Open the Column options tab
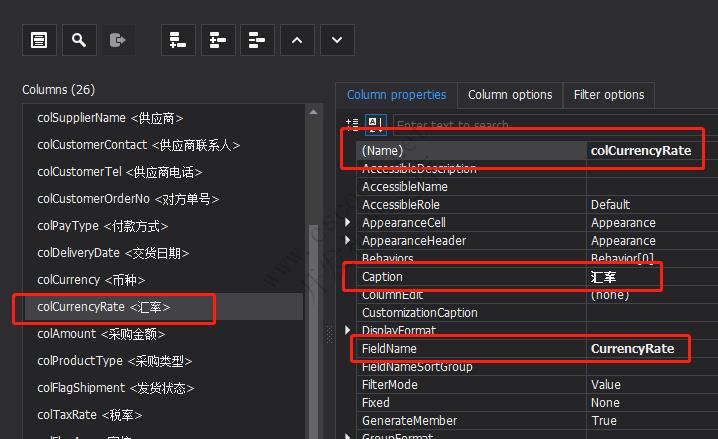 510,95
